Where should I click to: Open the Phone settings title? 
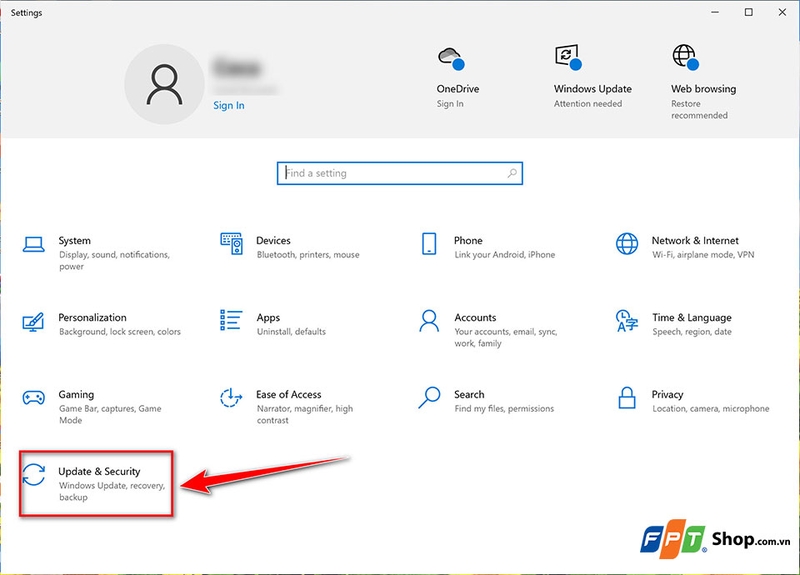click(468, 241)
